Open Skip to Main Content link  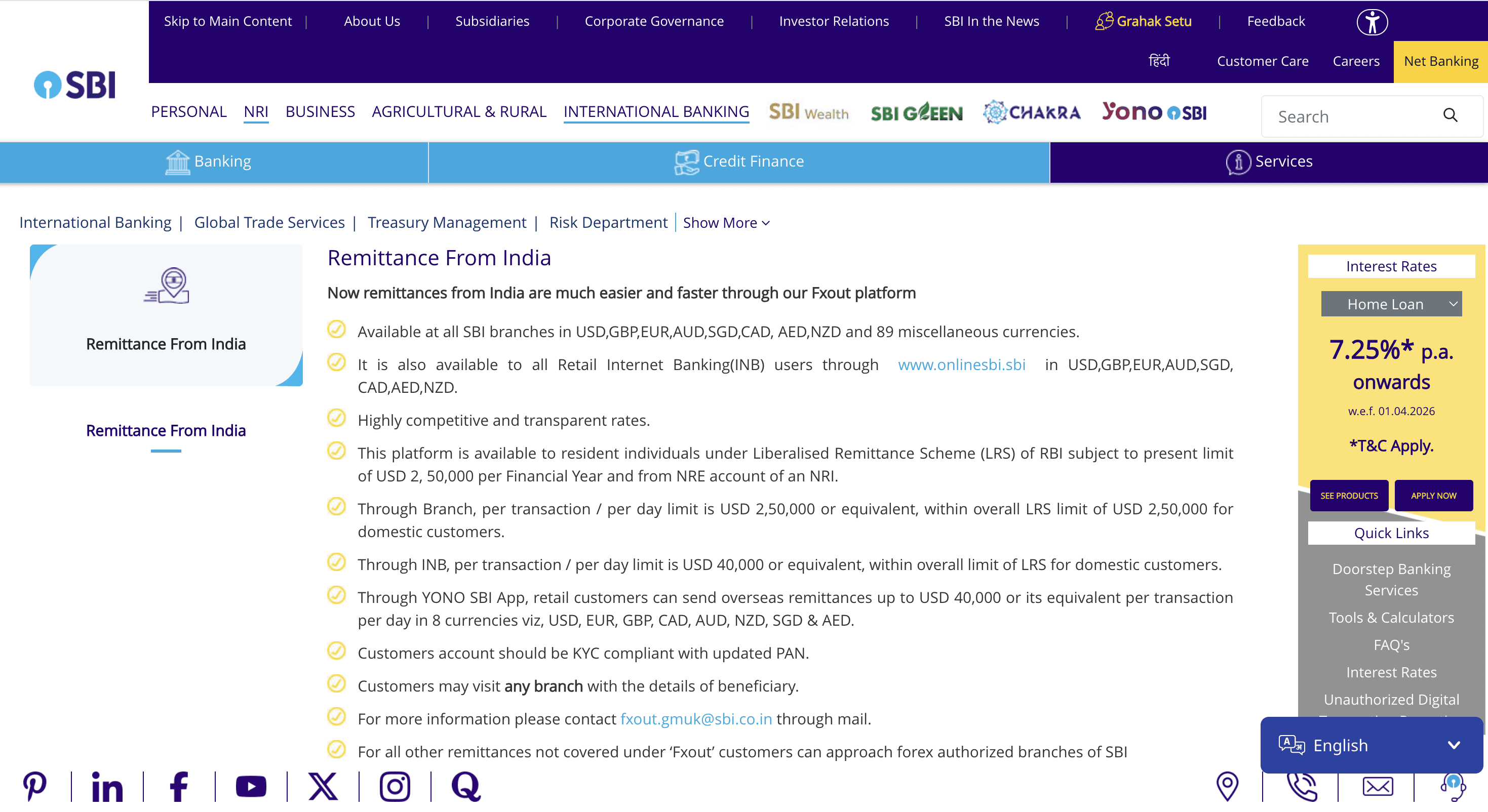(227, 21)
